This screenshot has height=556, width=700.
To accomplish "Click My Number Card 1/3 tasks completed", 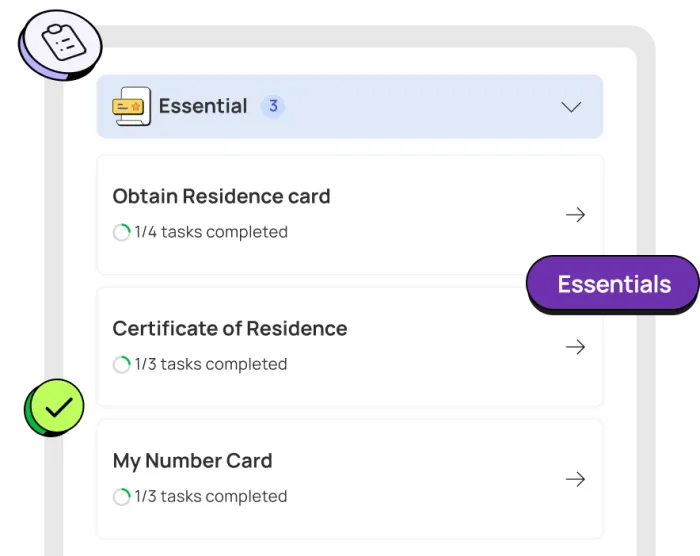I will pos(211,497).
